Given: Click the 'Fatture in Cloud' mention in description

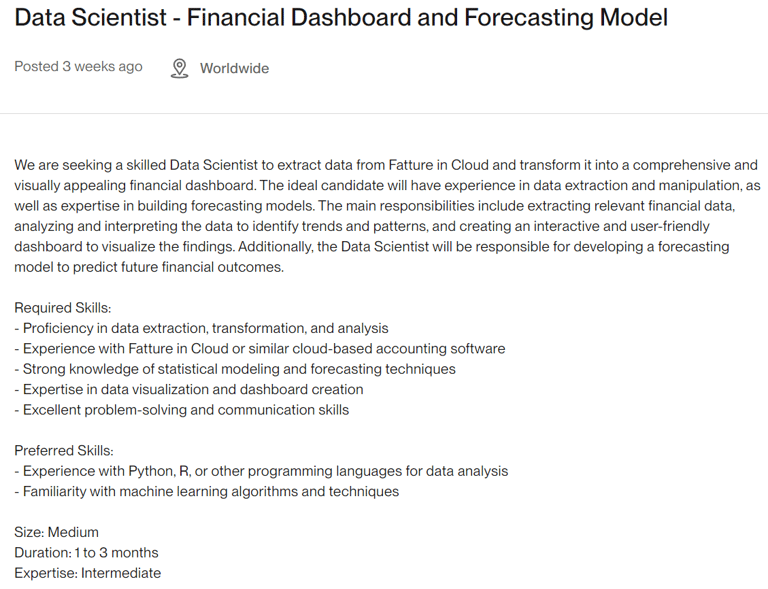Looking at the screenshot, I should click(438, 165).
